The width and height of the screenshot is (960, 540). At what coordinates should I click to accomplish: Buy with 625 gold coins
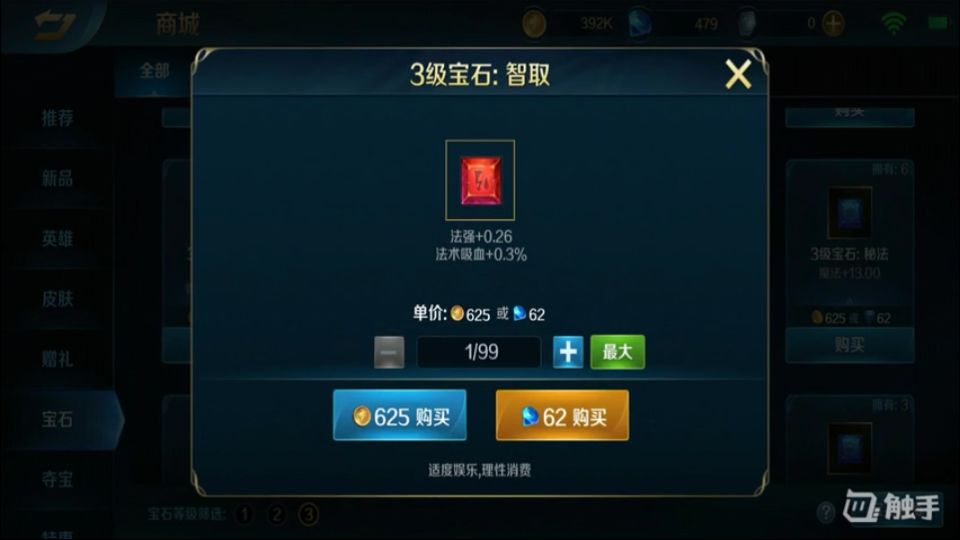400,416
